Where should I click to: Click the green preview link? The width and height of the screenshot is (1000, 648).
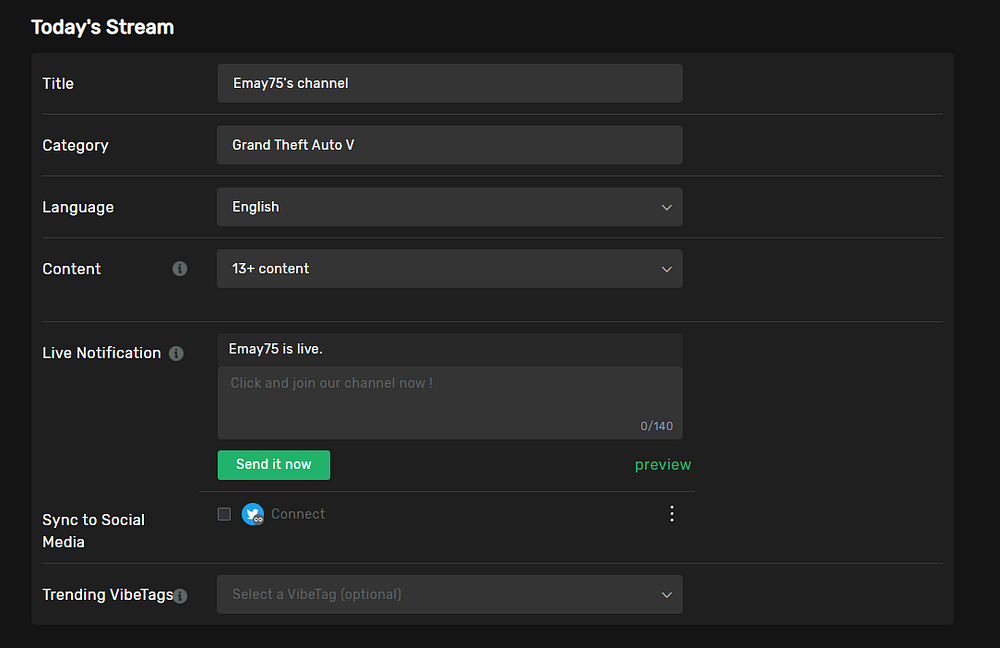coord(662,465)
